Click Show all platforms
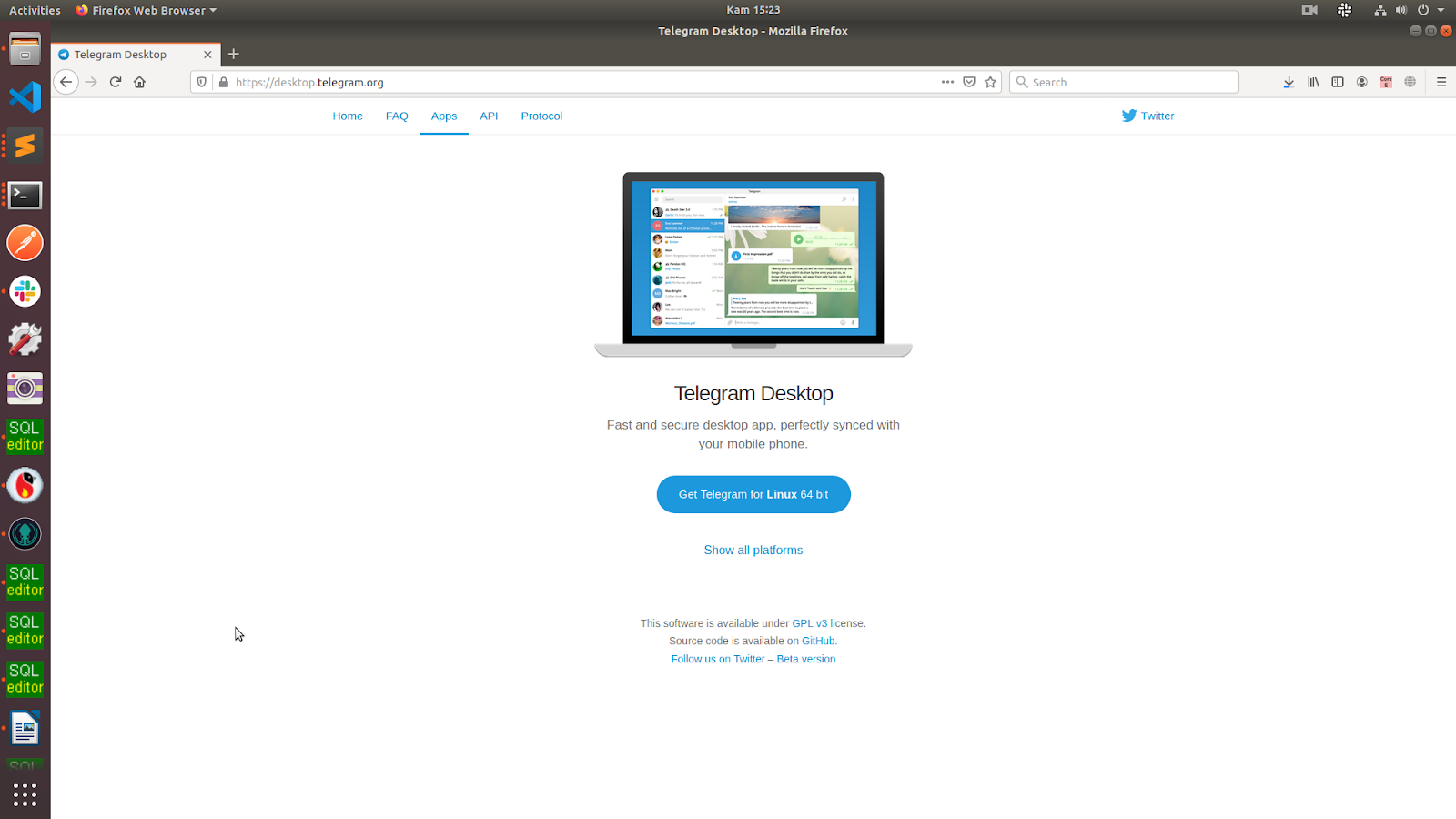Screen dimensions: 1456x819 (753, 550)
